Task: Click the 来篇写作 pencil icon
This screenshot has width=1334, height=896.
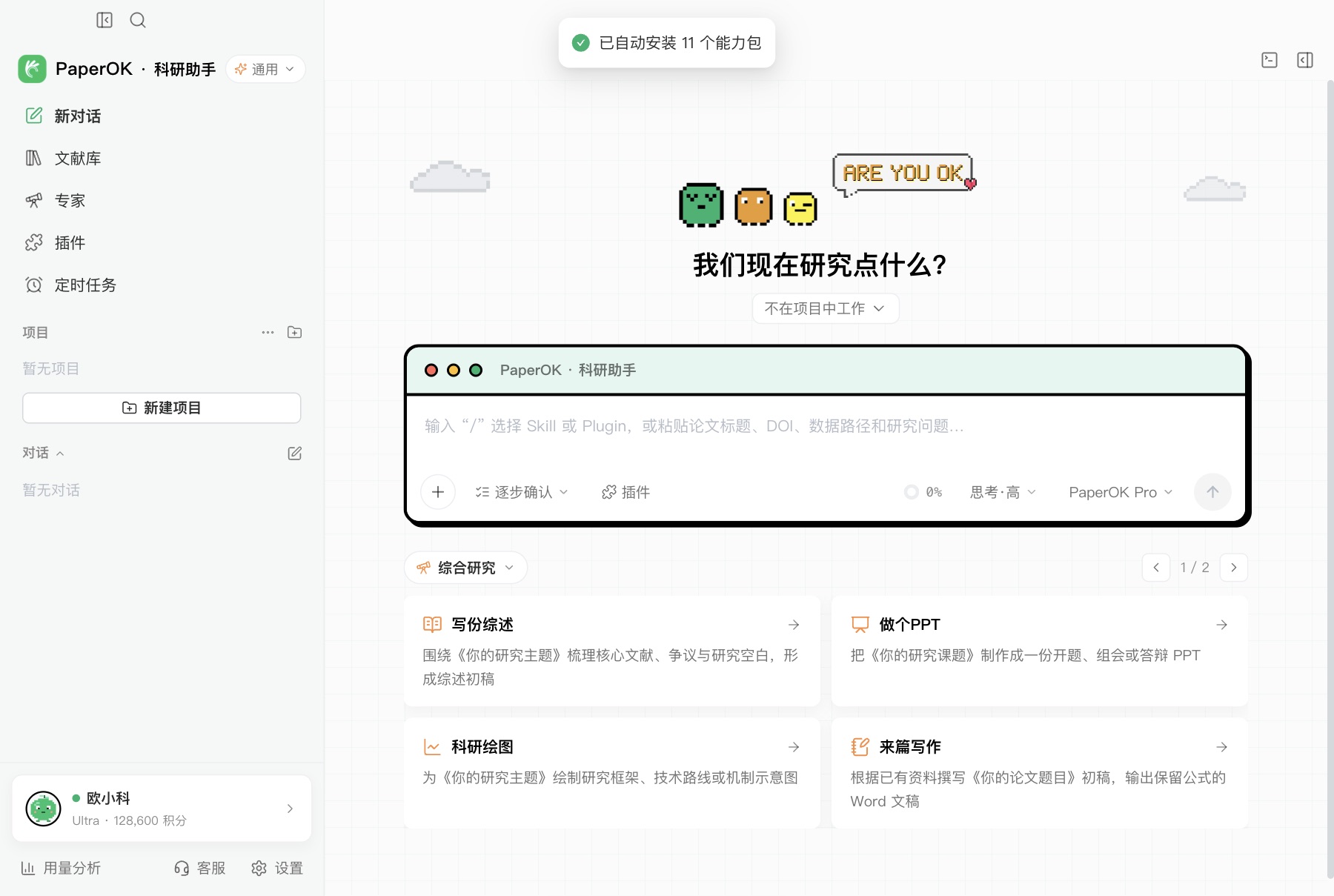Action: [860, 747]
